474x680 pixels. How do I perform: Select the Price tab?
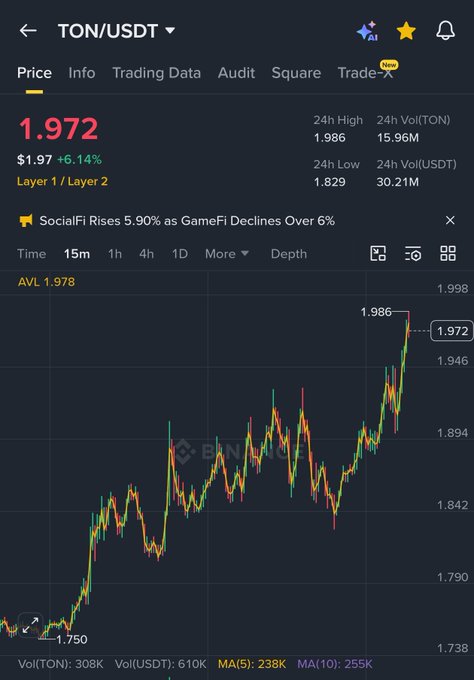34,73
